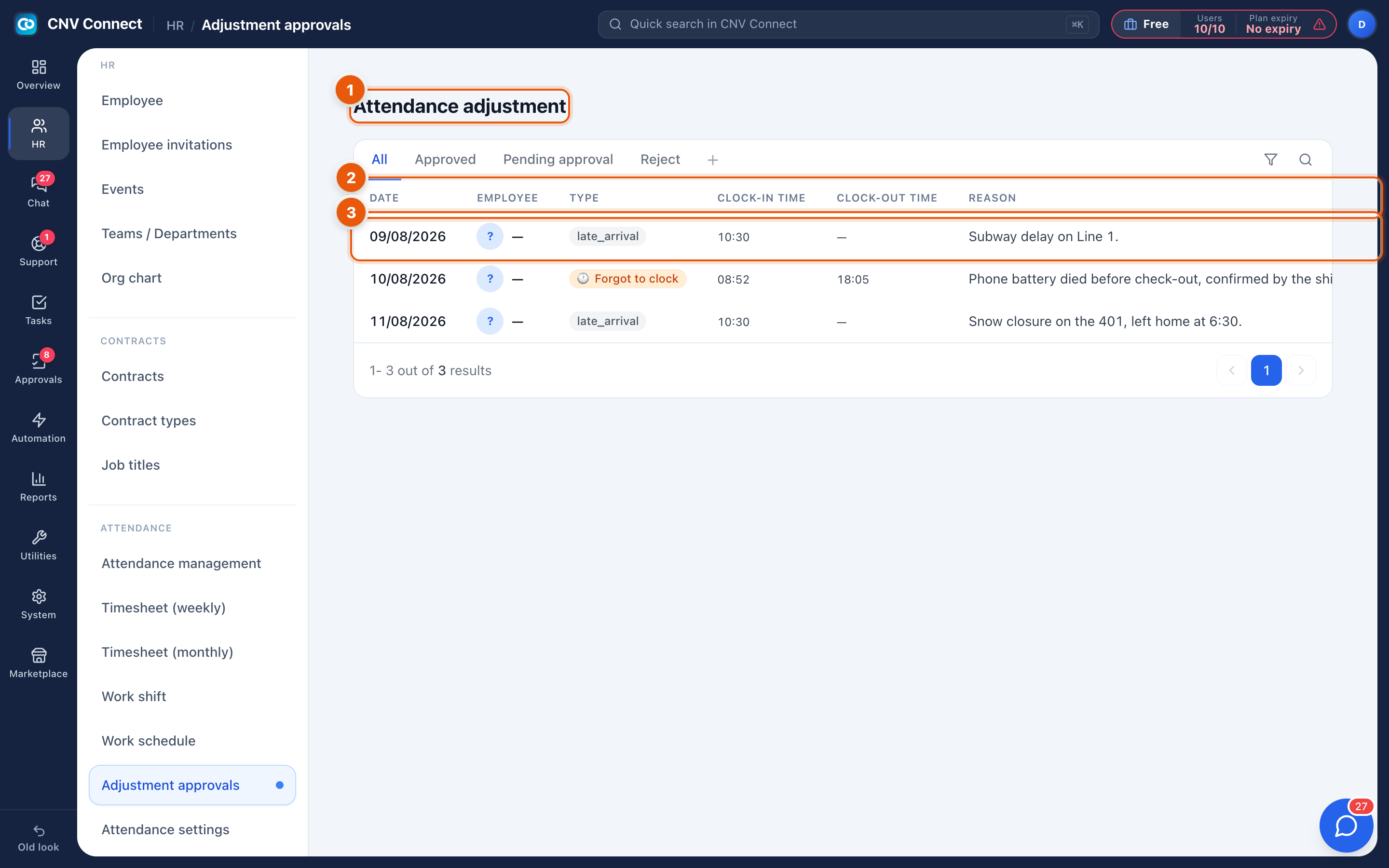Click employee avatar in 09/08/2026 row
1389x868 pixels.
490,236
